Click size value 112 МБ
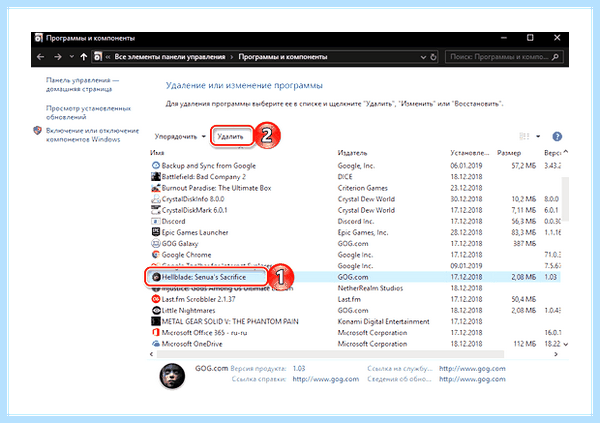The image size is (600, 423). (x=525, y=344)
